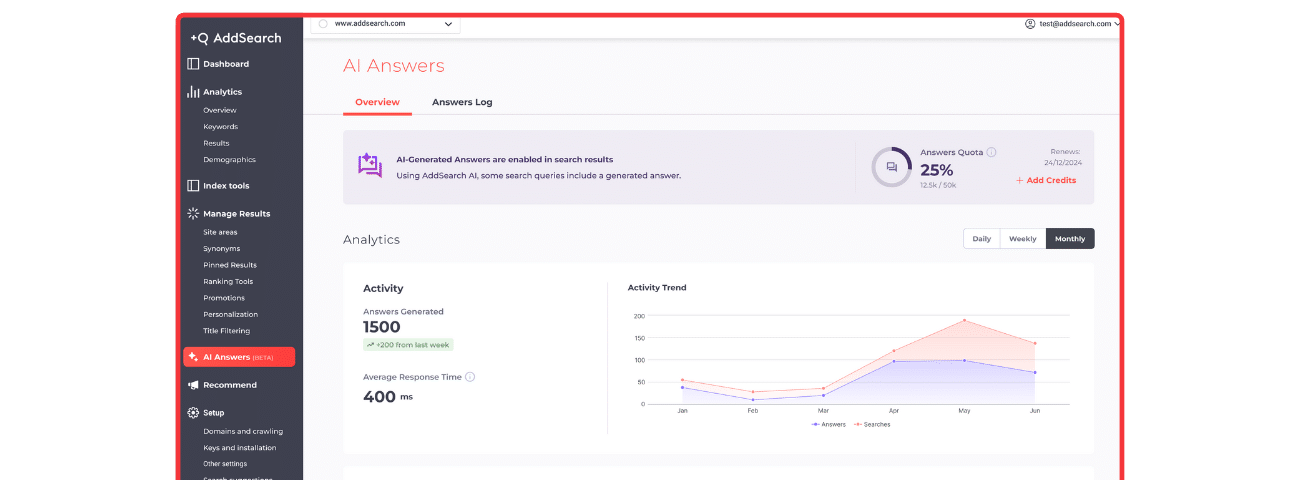This screenshot has height=480, width=1300.
Task: Click the Recommend megaphone icon
Action: click(193, 385)
